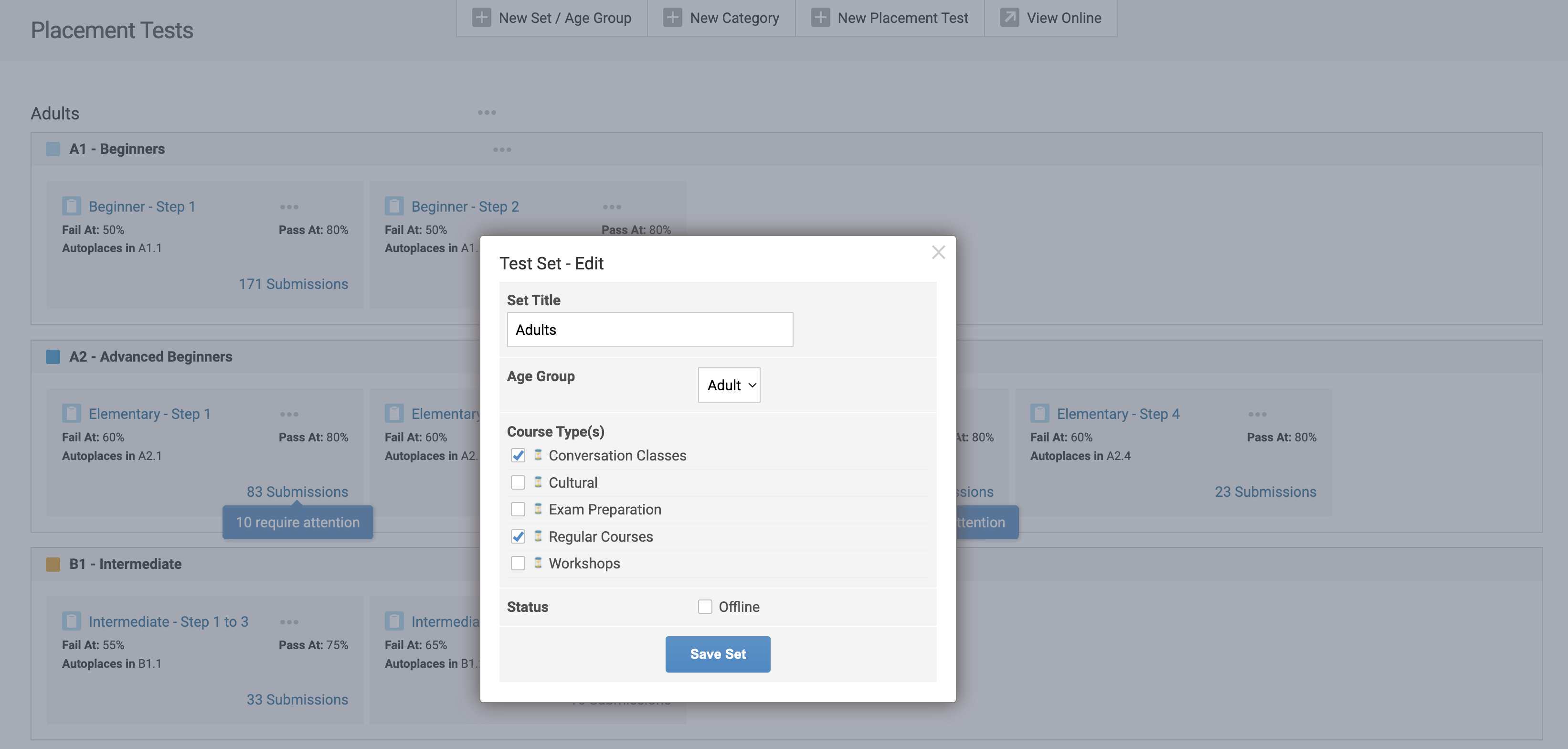
Task: Click the View Online arrow icon
Action: pos(1009,18)
